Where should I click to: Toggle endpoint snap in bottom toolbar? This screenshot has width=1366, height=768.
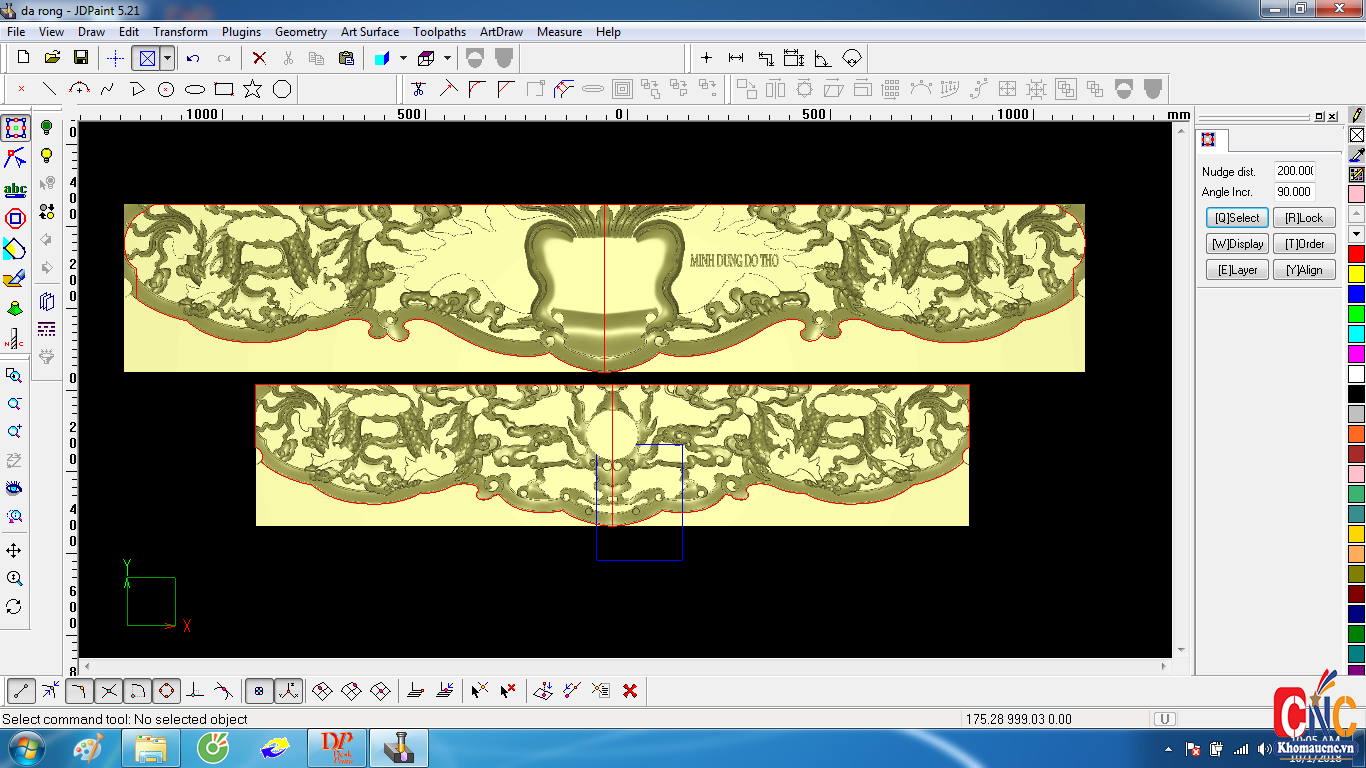pyautogui.click(x=22, y=690)
